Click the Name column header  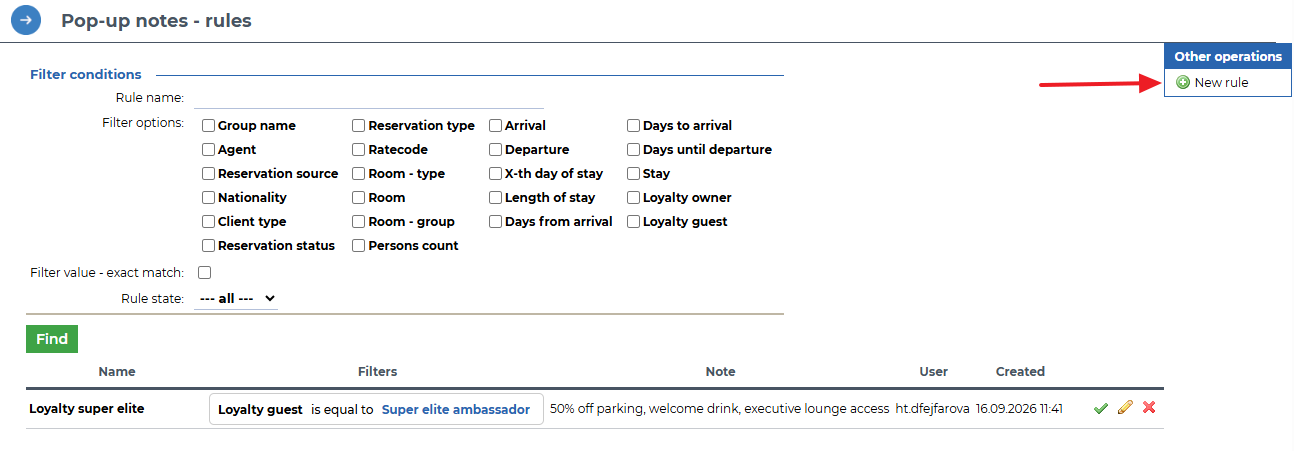pyautogui.click(x=117, y=371)
